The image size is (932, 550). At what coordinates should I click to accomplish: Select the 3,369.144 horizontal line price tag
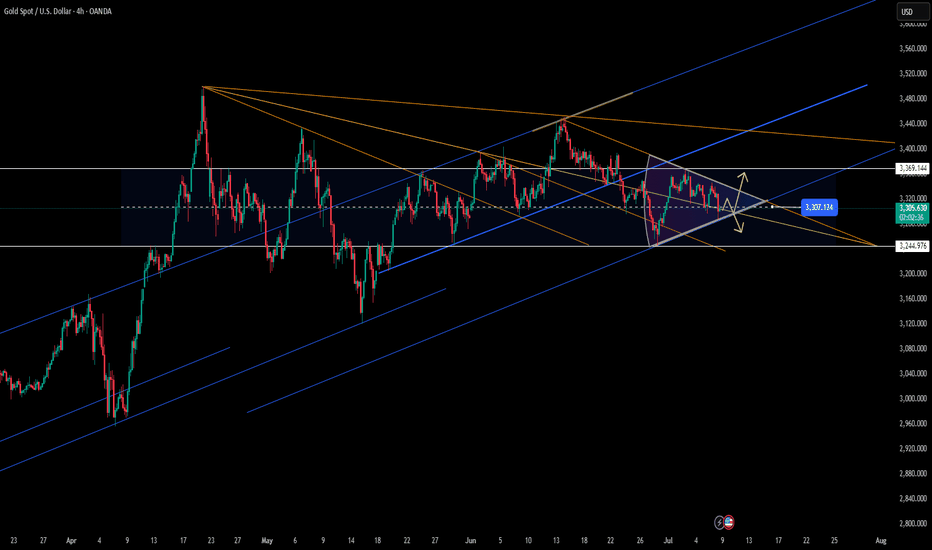pyautogui.click(x=912, y=168)
